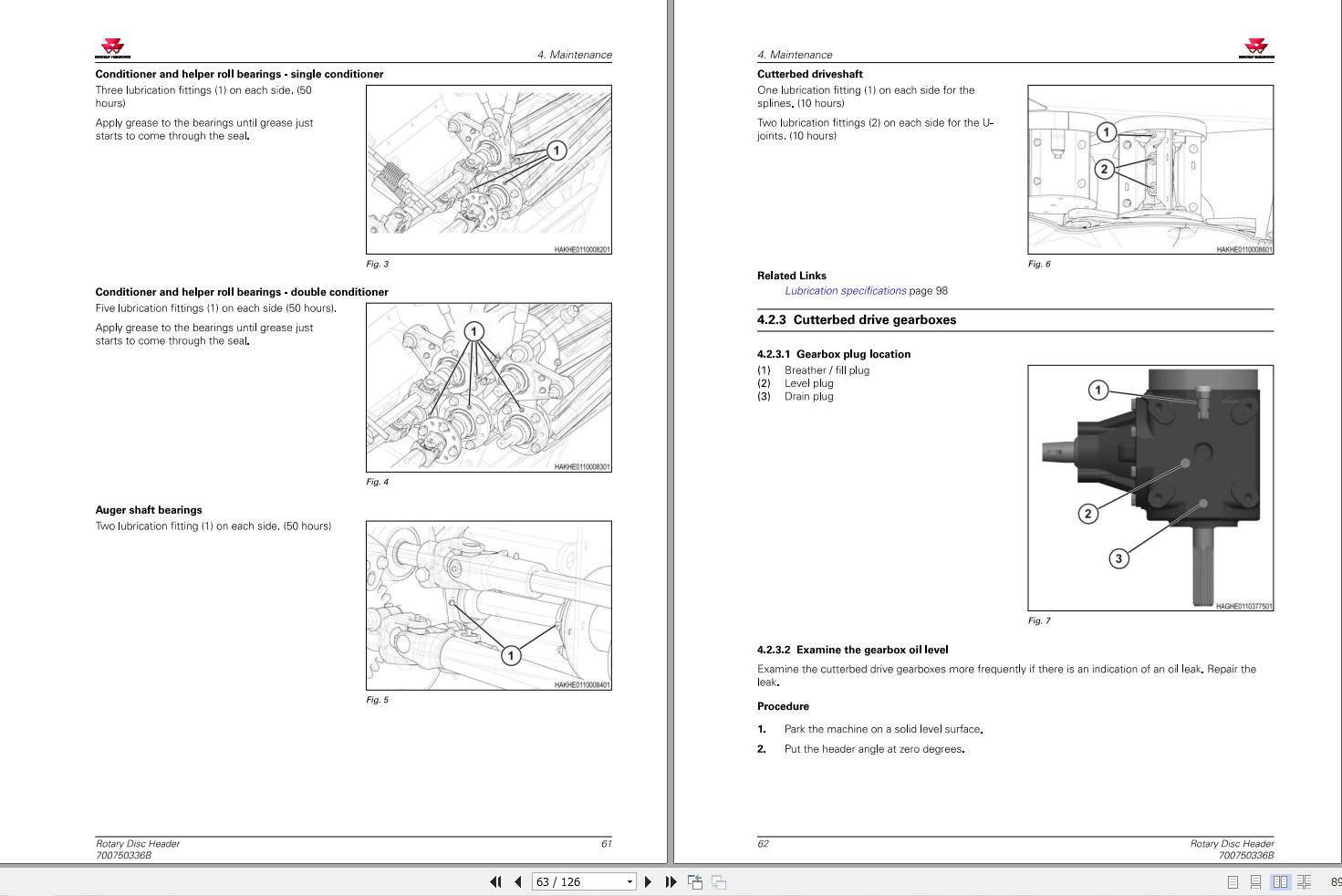Go to the next page
The width and height of the screenshot is (1342, 896).
click(648, 881)
